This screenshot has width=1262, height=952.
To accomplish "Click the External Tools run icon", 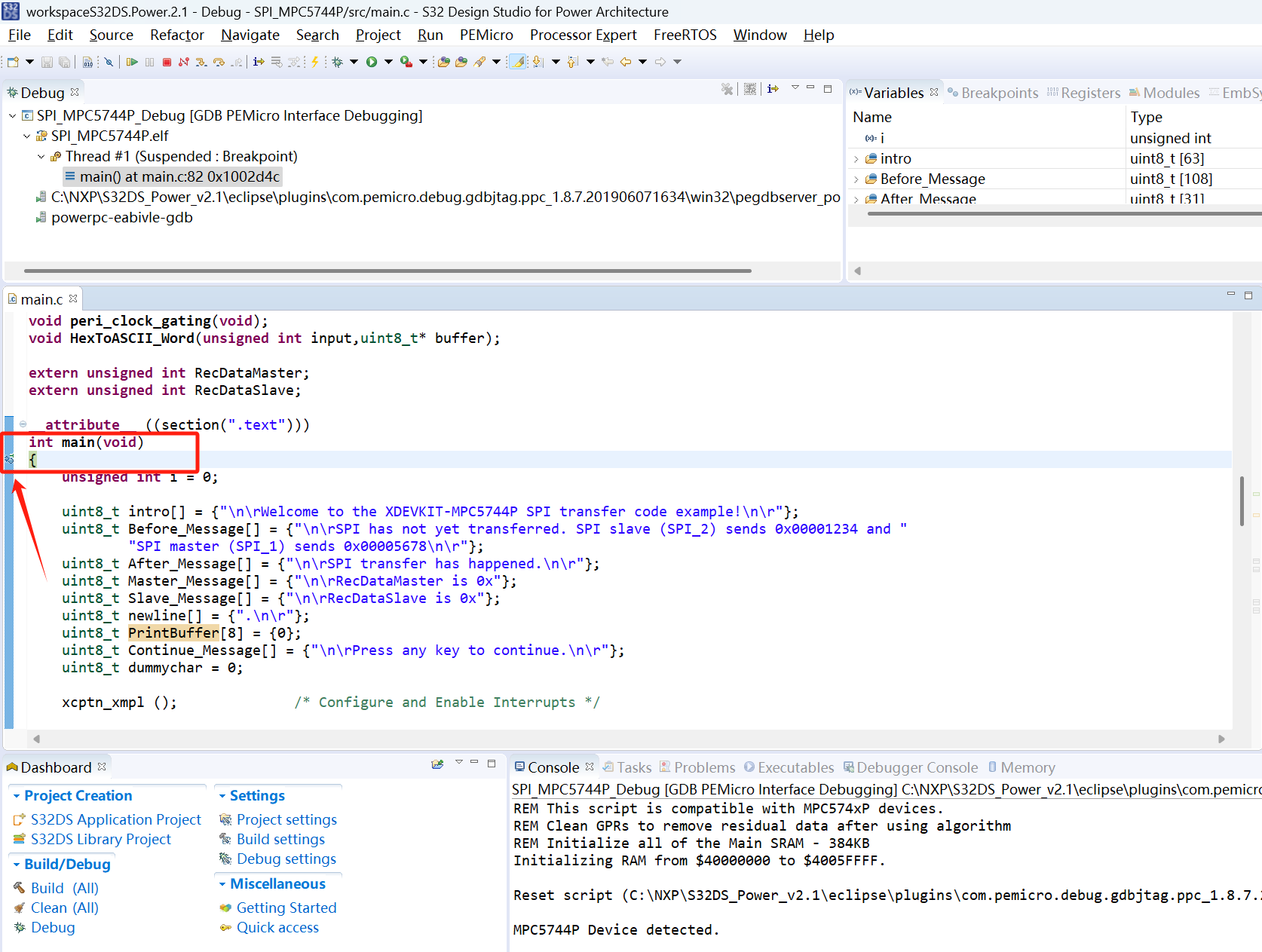I will (x=406, y=62).
